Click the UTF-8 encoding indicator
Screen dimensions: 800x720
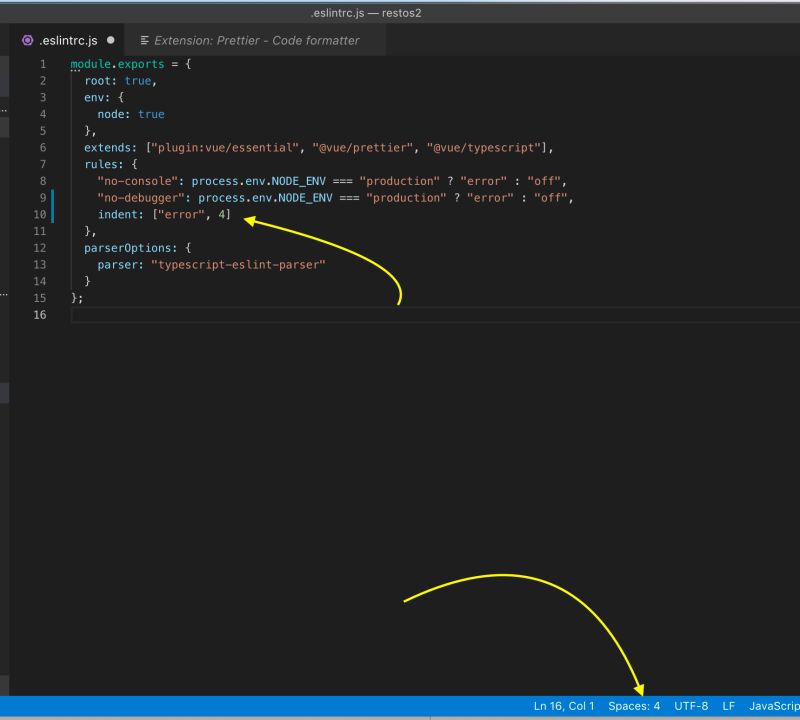(x=692, y=705)
